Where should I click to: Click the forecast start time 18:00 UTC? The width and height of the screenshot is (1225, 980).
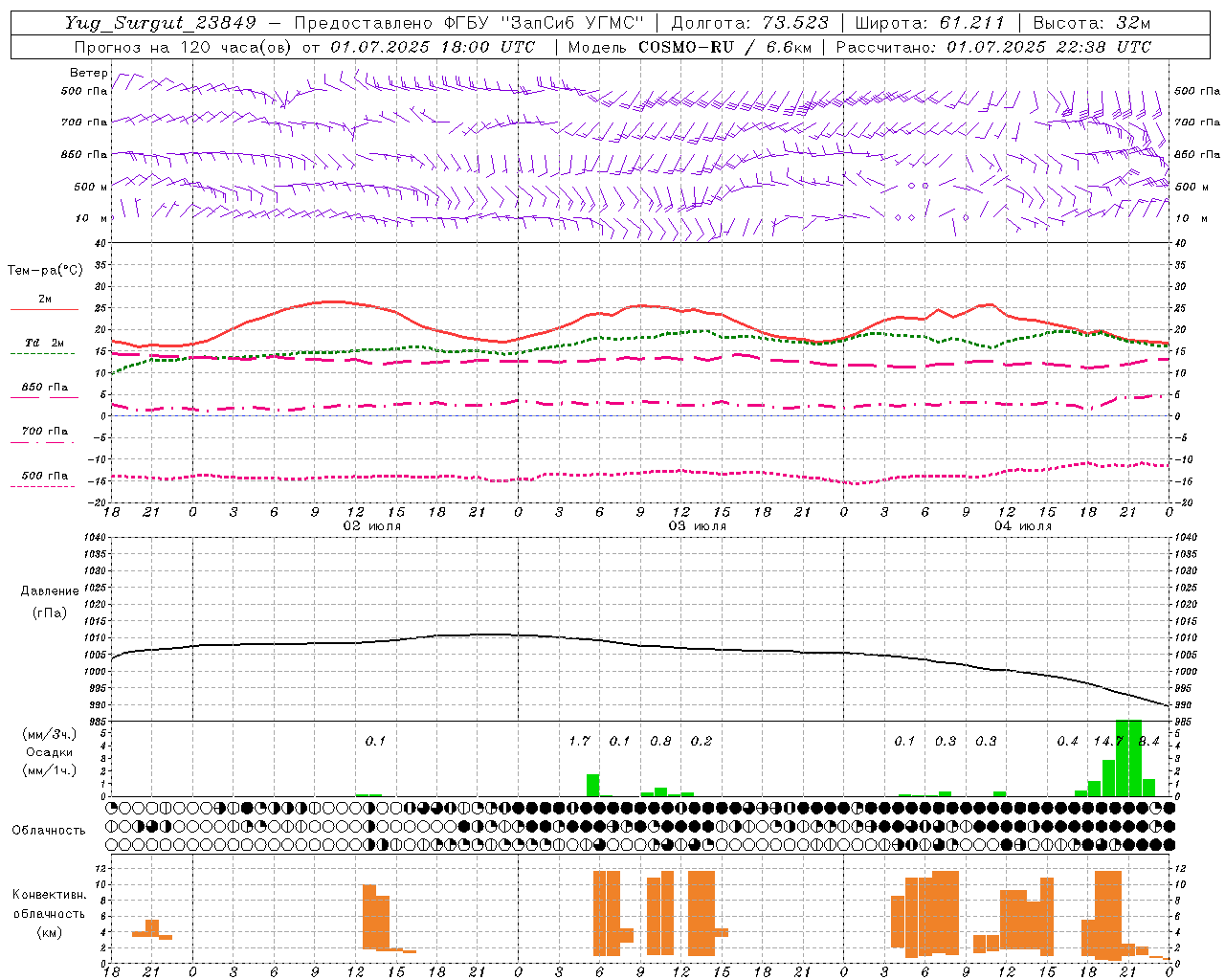[x=488, y=47]
